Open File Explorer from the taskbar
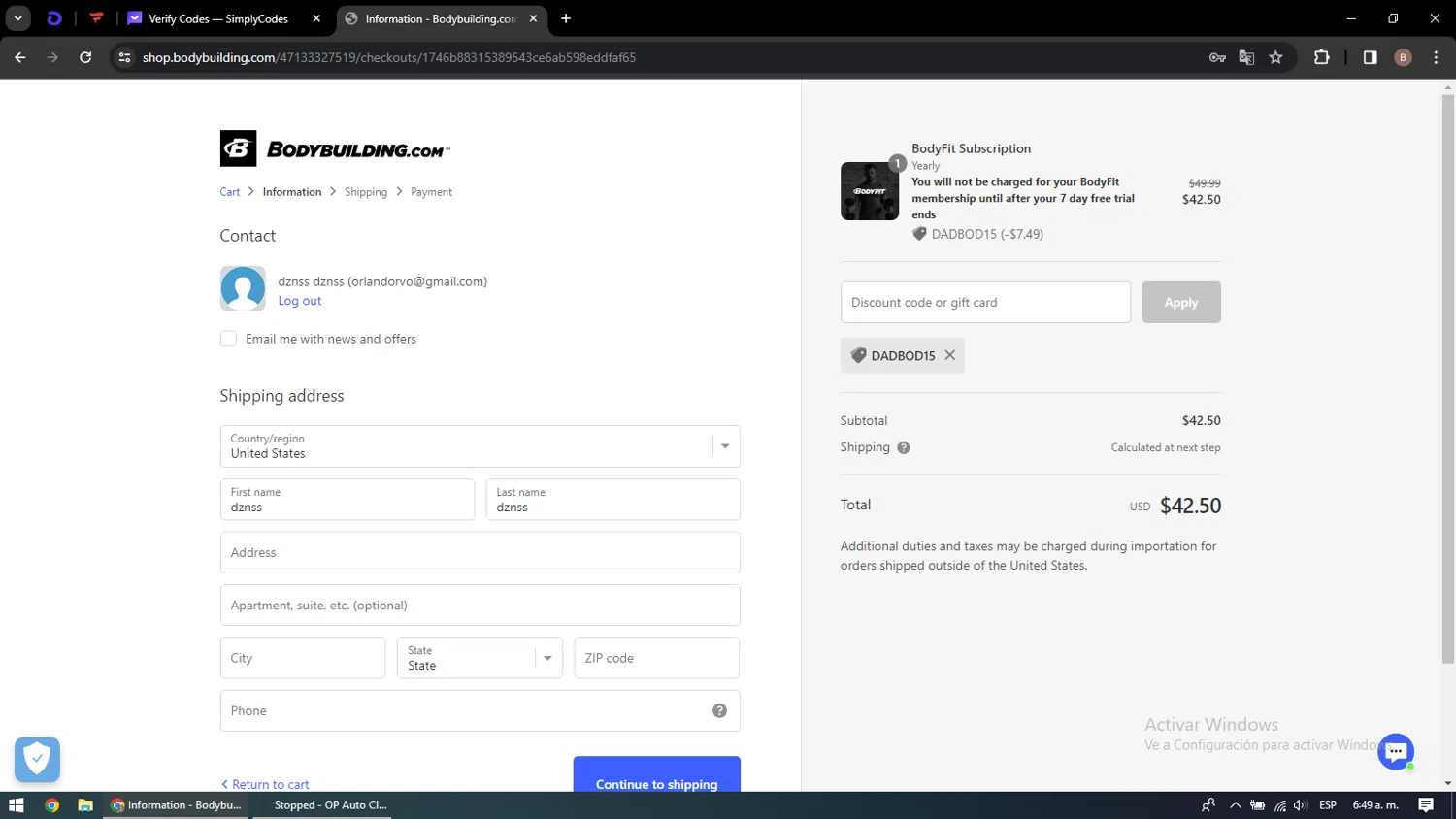Viewport: 1456px width, 819px height. point(85,805)
